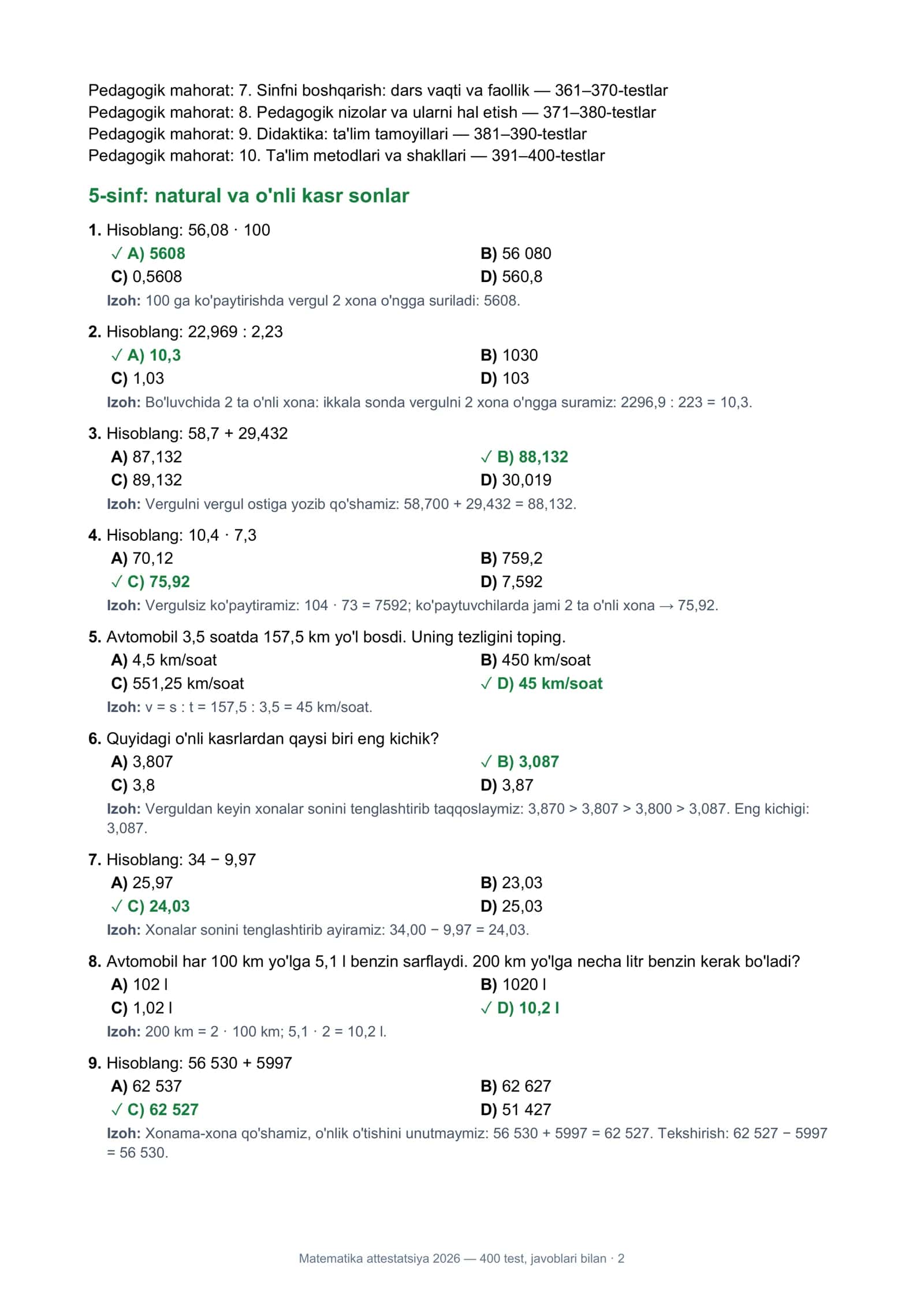Click the checkmark before B) 3,087
Viewport: 924px width, 1307px height.
486,762
